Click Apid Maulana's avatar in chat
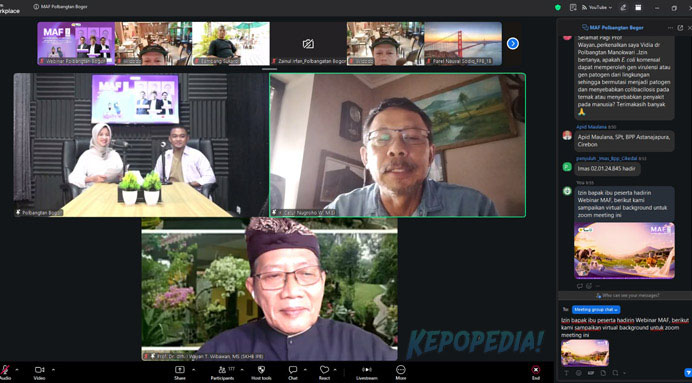Image resolution: width=692 pixels, height=383 pixels. point(567,135)
